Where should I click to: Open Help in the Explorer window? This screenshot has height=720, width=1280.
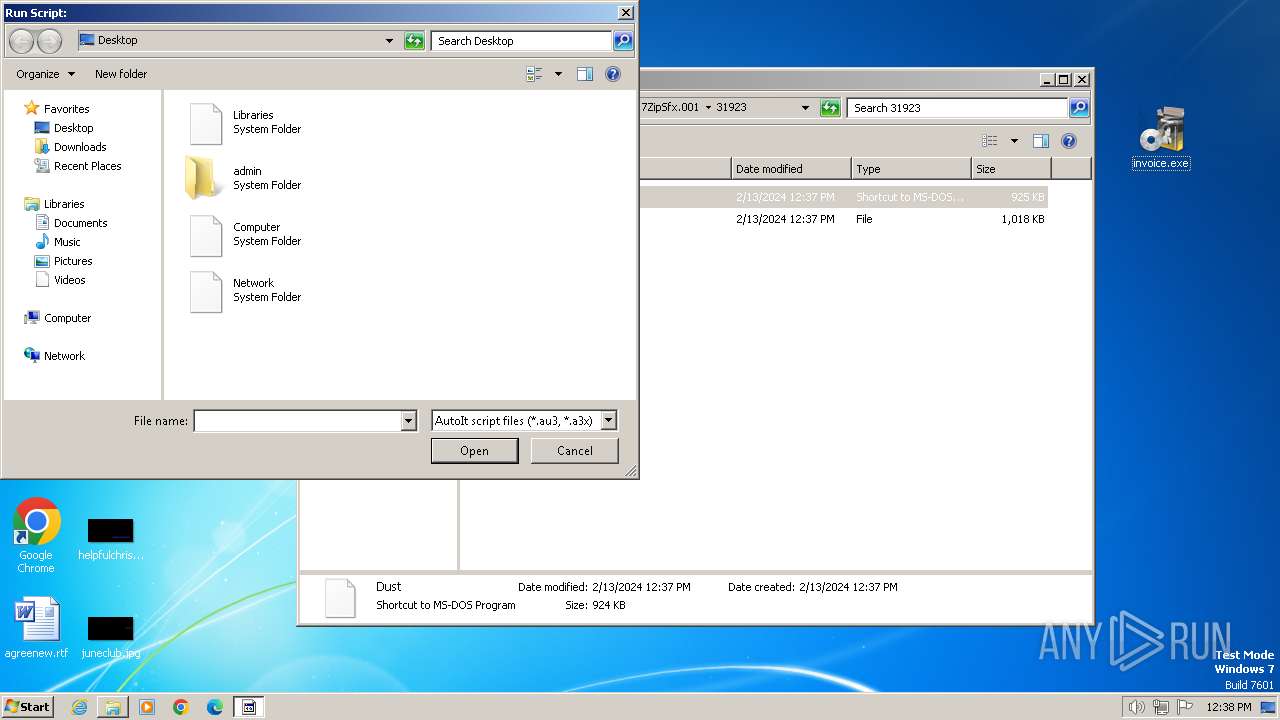(x=1069, y=141)
